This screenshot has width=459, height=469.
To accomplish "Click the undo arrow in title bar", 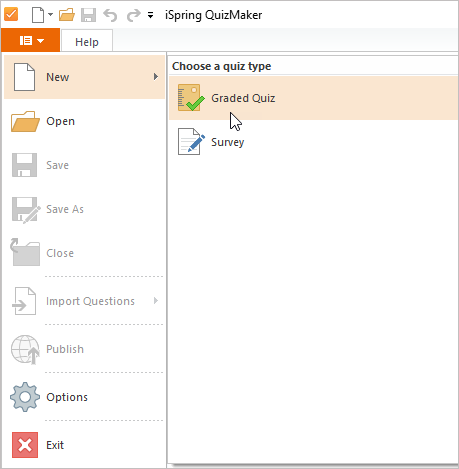I will 110,15.
